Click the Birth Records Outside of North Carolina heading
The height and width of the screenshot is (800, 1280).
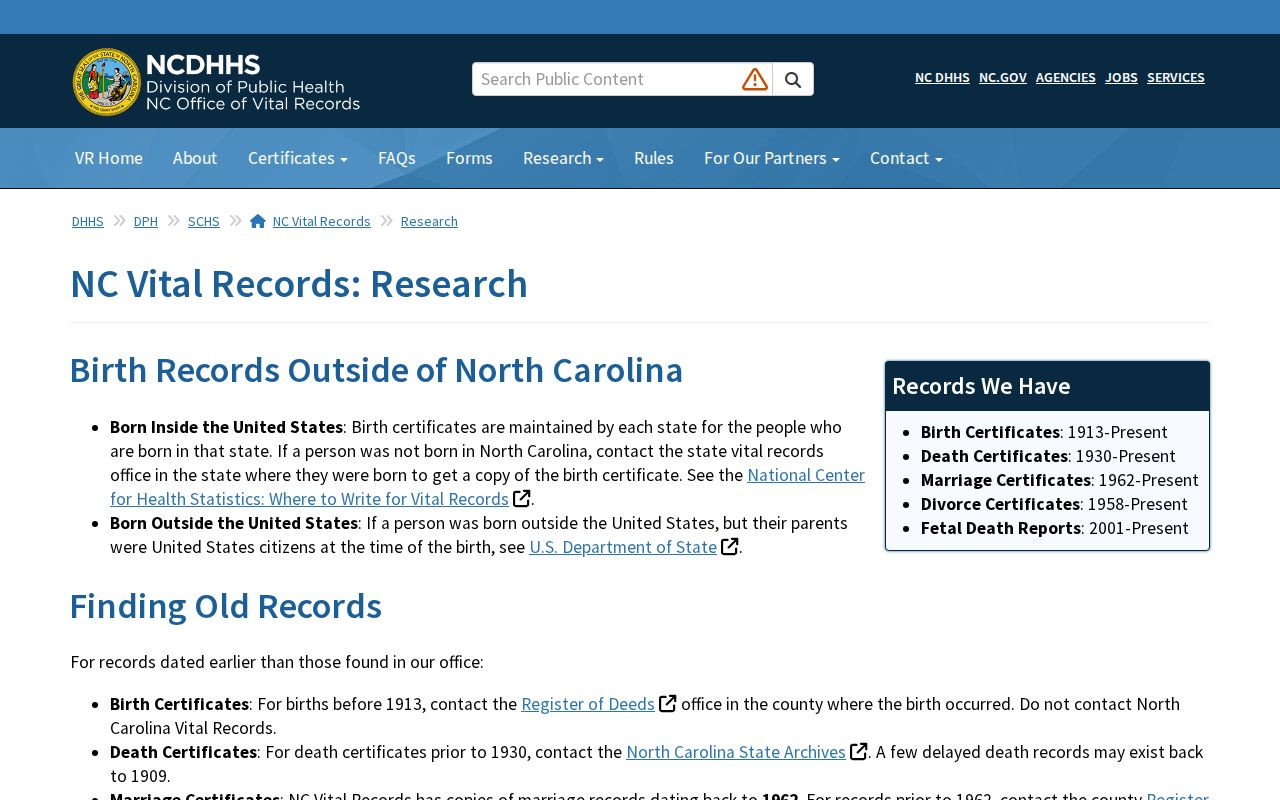click(376, 370)
